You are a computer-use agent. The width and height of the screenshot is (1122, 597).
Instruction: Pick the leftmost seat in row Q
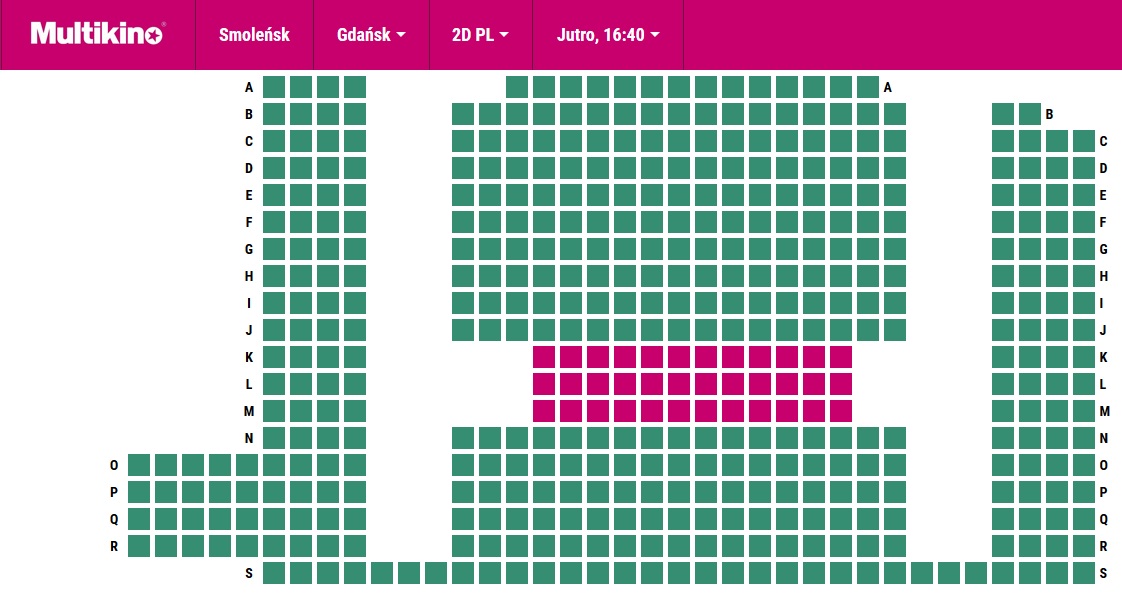[139, 519]
